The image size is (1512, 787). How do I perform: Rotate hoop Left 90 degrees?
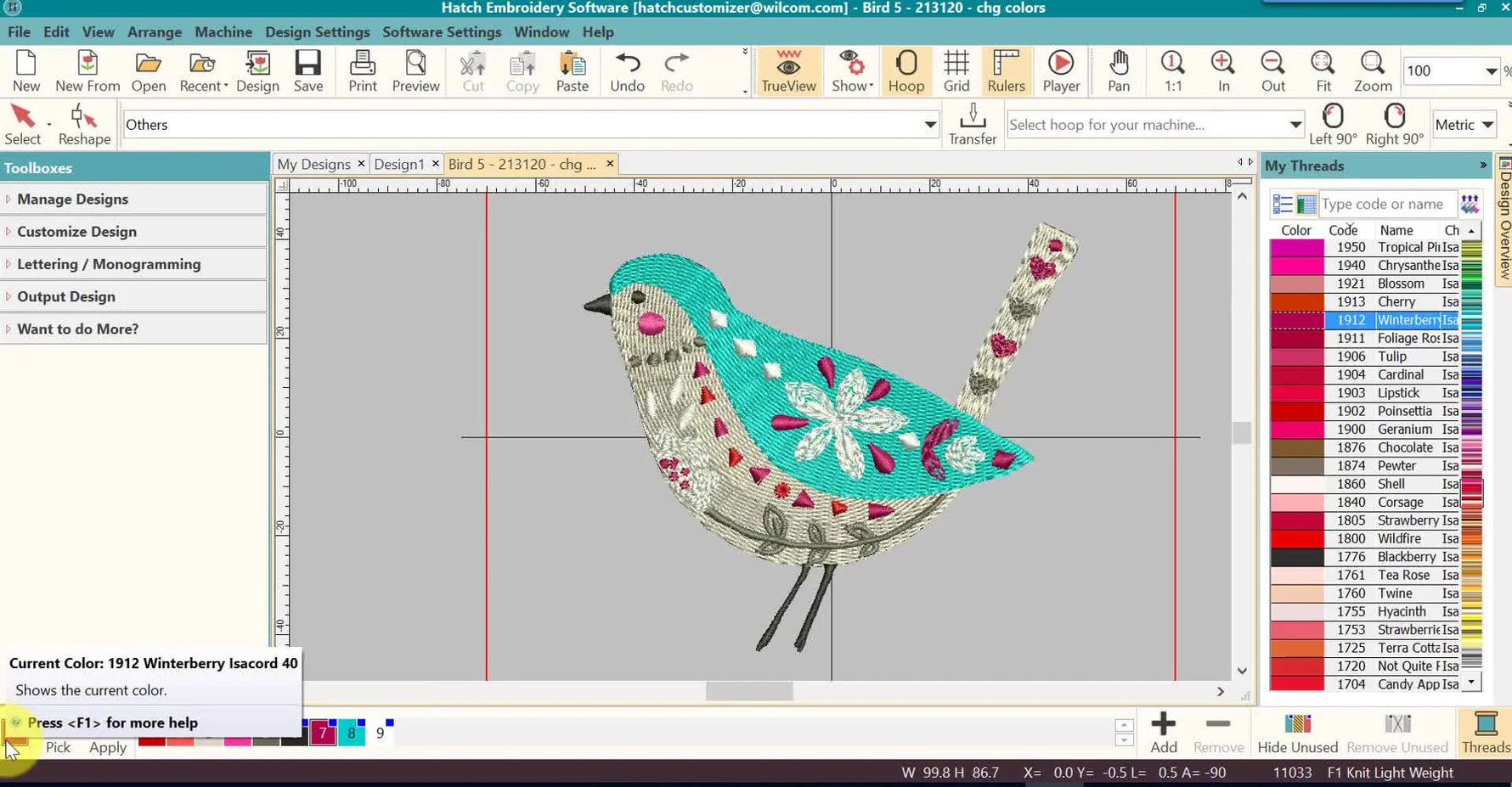[x=1333, y=125]
